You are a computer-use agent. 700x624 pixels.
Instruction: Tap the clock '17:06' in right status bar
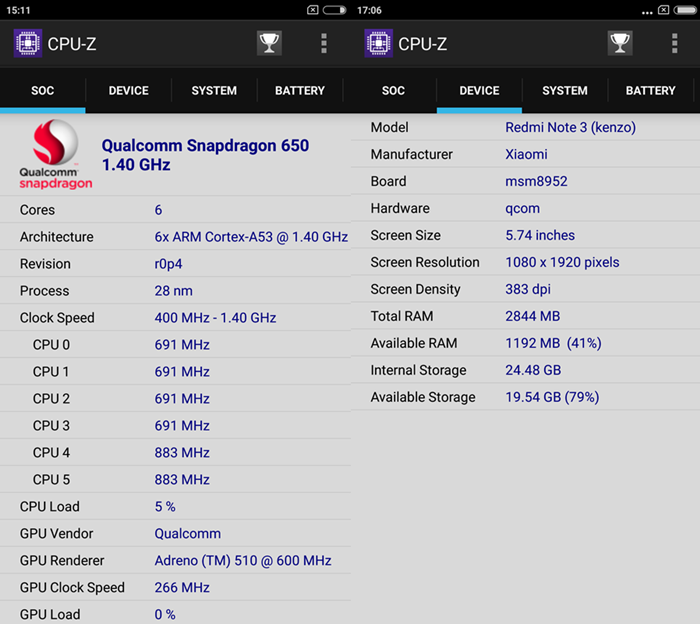coord(369,10)
